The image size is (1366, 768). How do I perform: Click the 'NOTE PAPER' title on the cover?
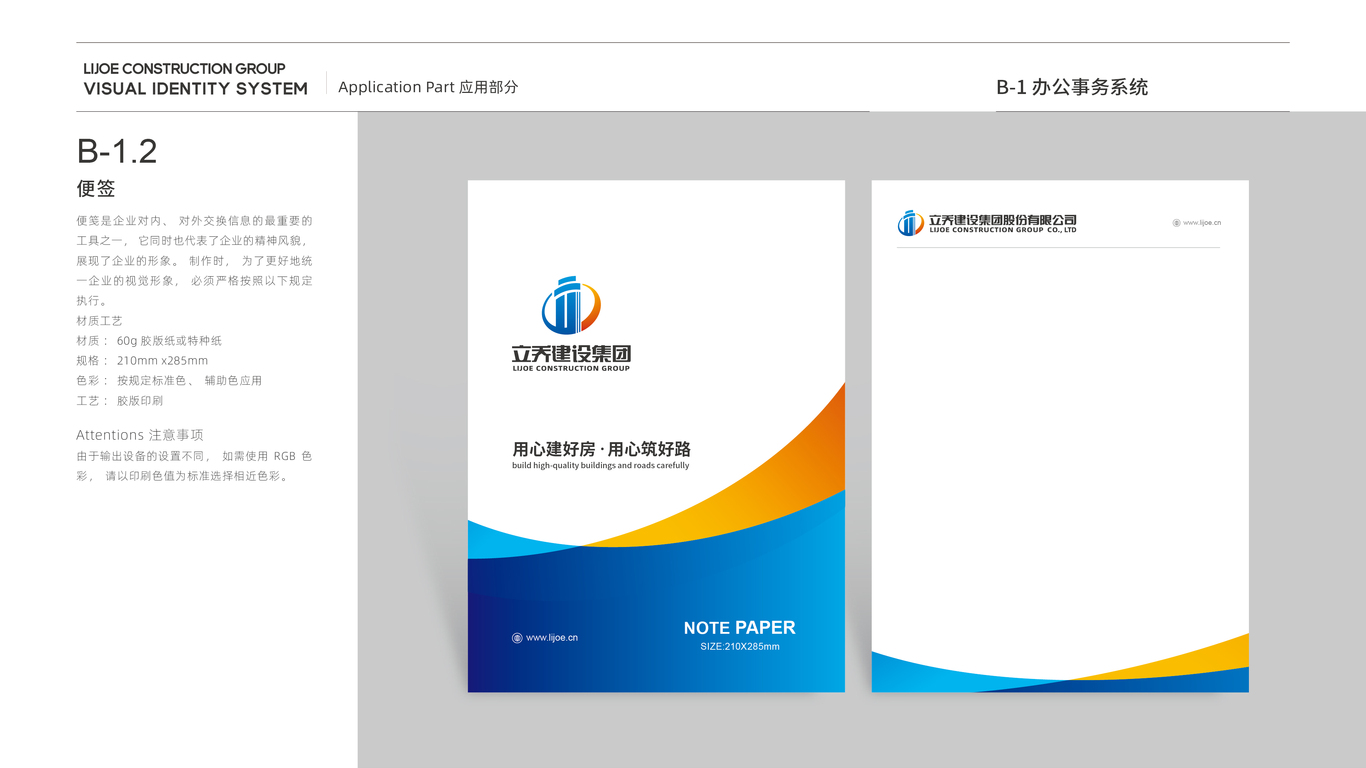point(740,628)
